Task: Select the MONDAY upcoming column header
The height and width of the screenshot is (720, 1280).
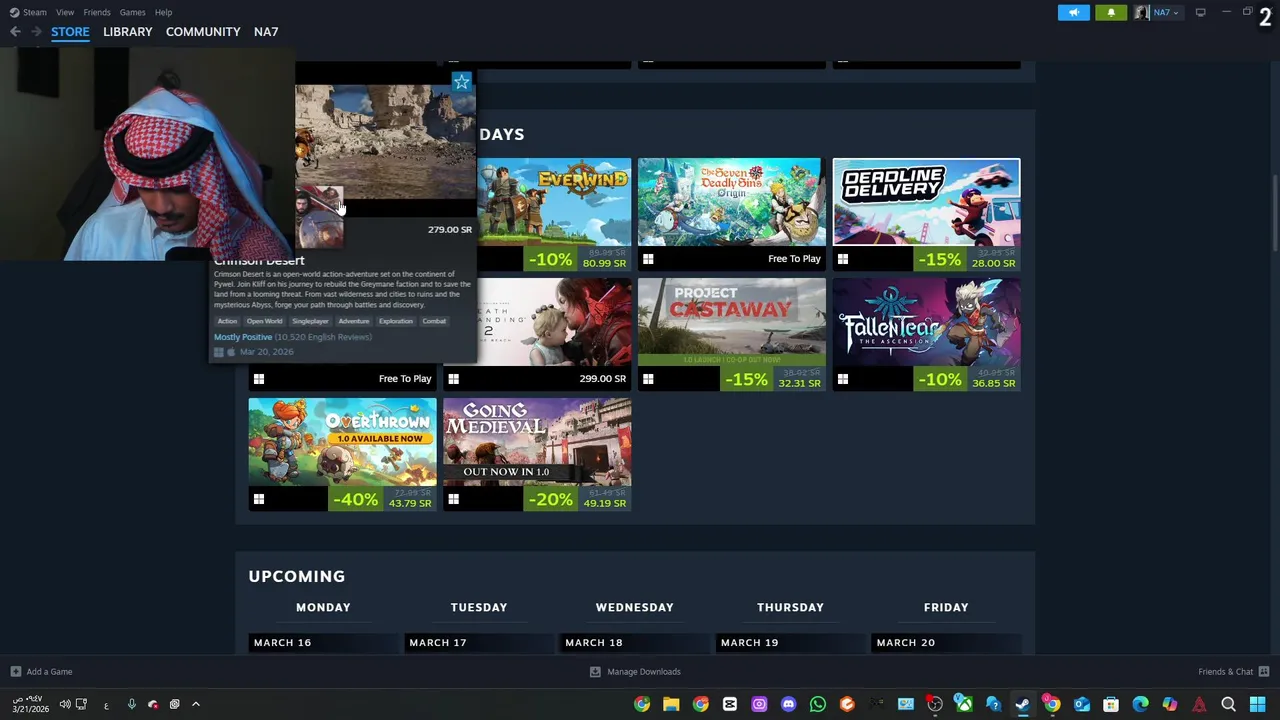Action: tap(323, 607)
